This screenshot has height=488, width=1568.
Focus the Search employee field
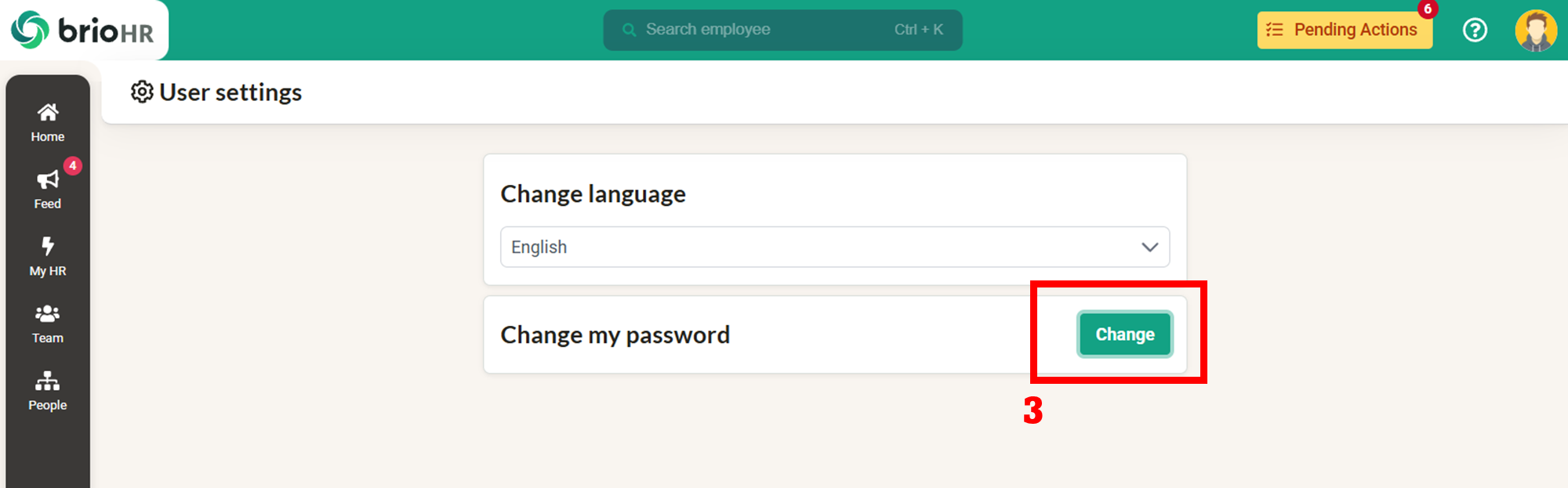pos(782,30)
